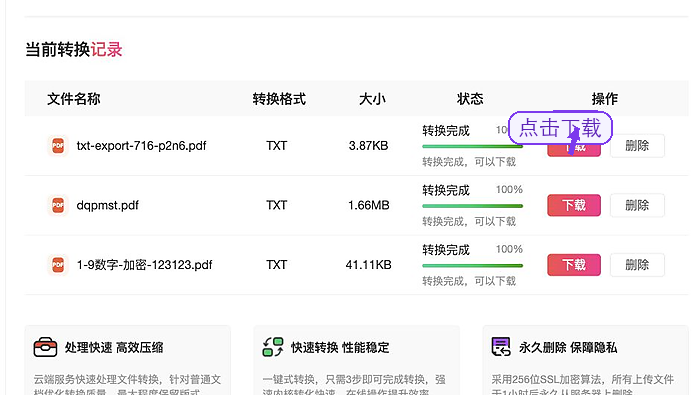Click the 100% label in the dqpmst.pdf row
The image size is (700, 395).
509,190
